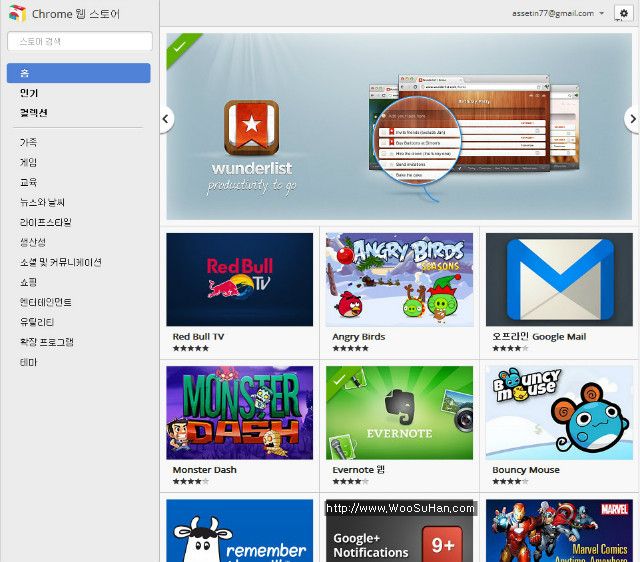Open the 확장 프로그램 category
Viewport: 640px width, 562px height.
(x=47, y=342)
